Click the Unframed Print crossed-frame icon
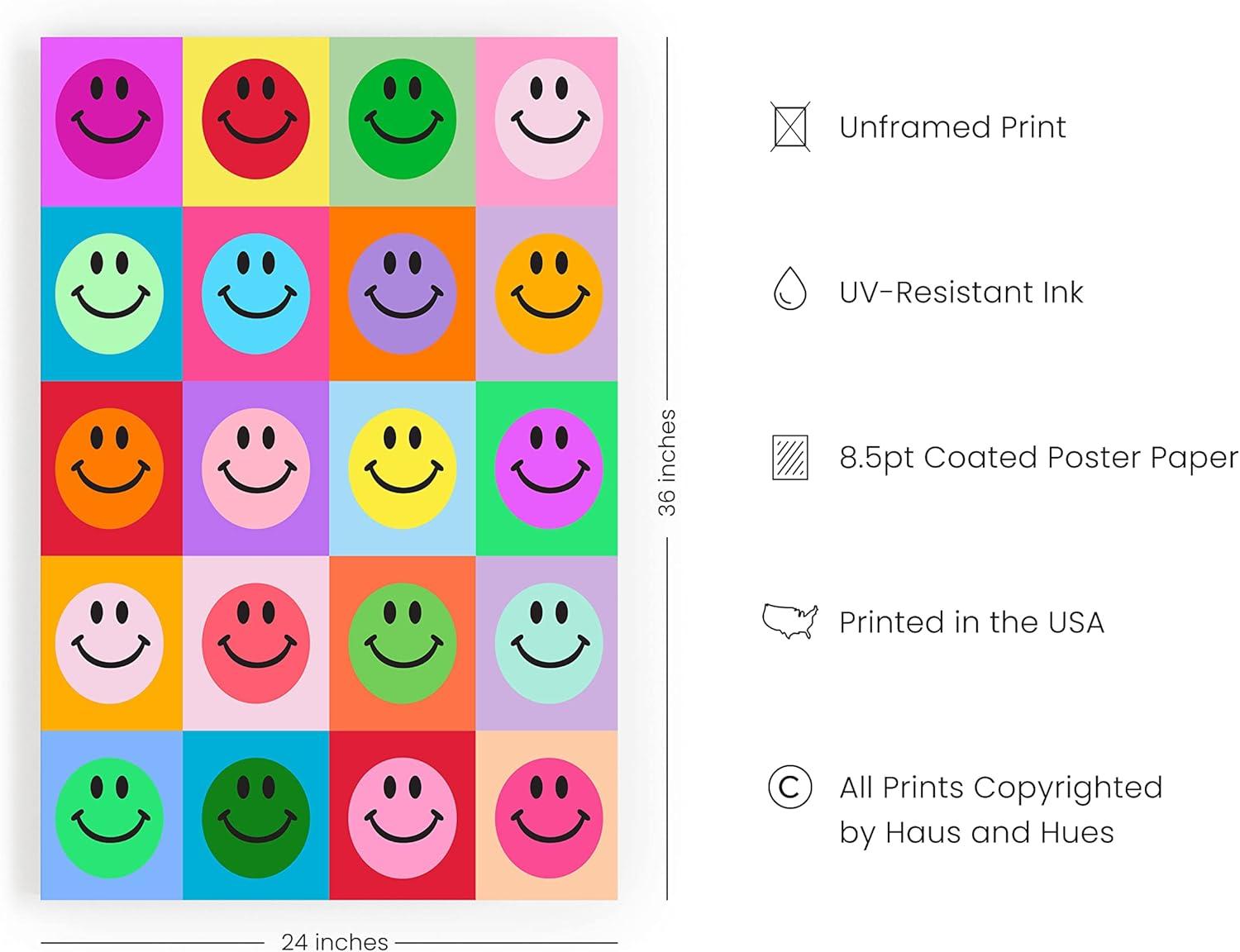Screen dimensions: 1240x952 coord(789,126)
